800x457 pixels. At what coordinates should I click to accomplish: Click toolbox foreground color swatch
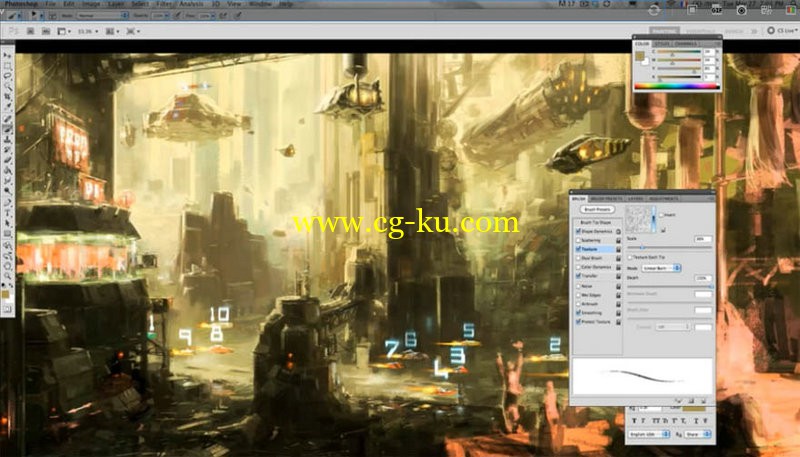pos(6,294)
